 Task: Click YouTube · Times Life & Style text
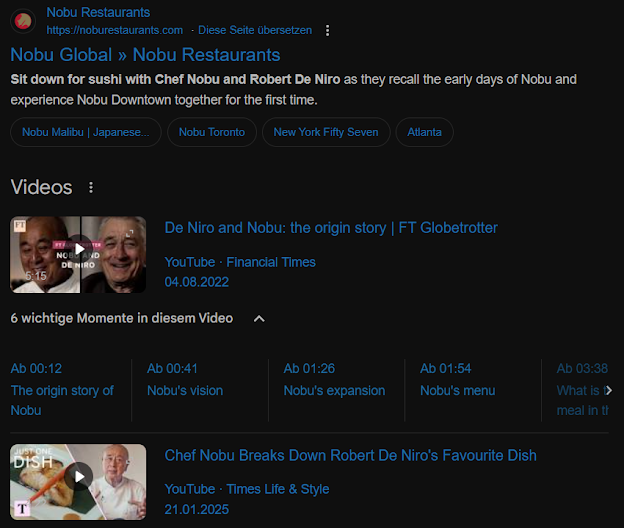(x=247, y=489)
